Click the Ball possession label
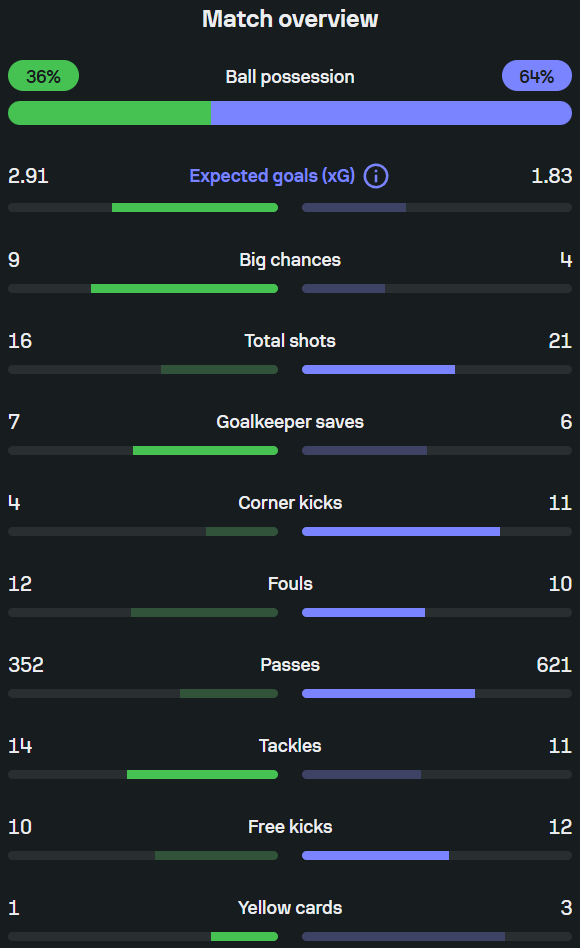 290,77
